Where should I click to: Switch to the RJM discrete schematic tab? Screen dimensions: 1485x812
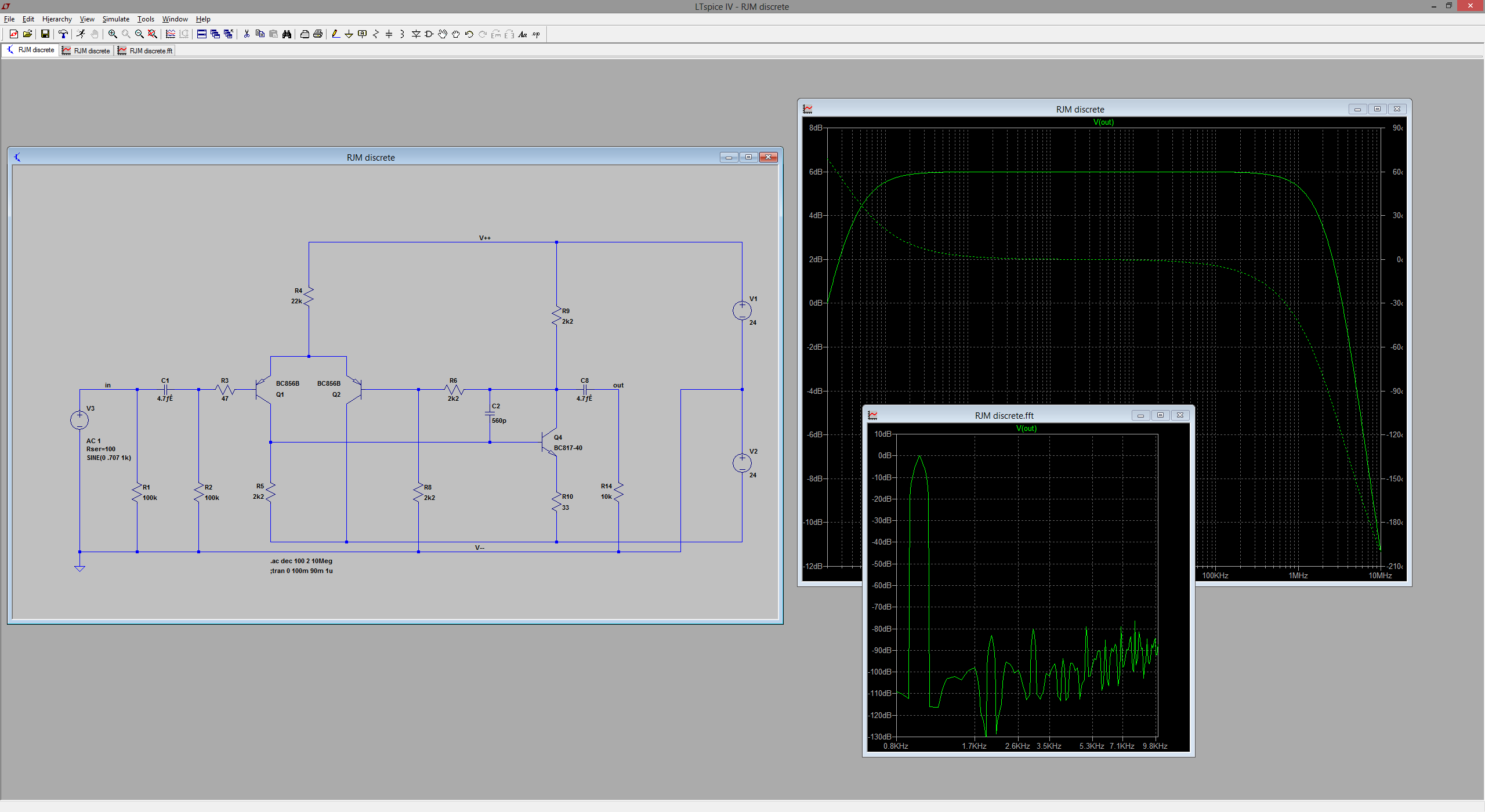(x=30, y=50)
